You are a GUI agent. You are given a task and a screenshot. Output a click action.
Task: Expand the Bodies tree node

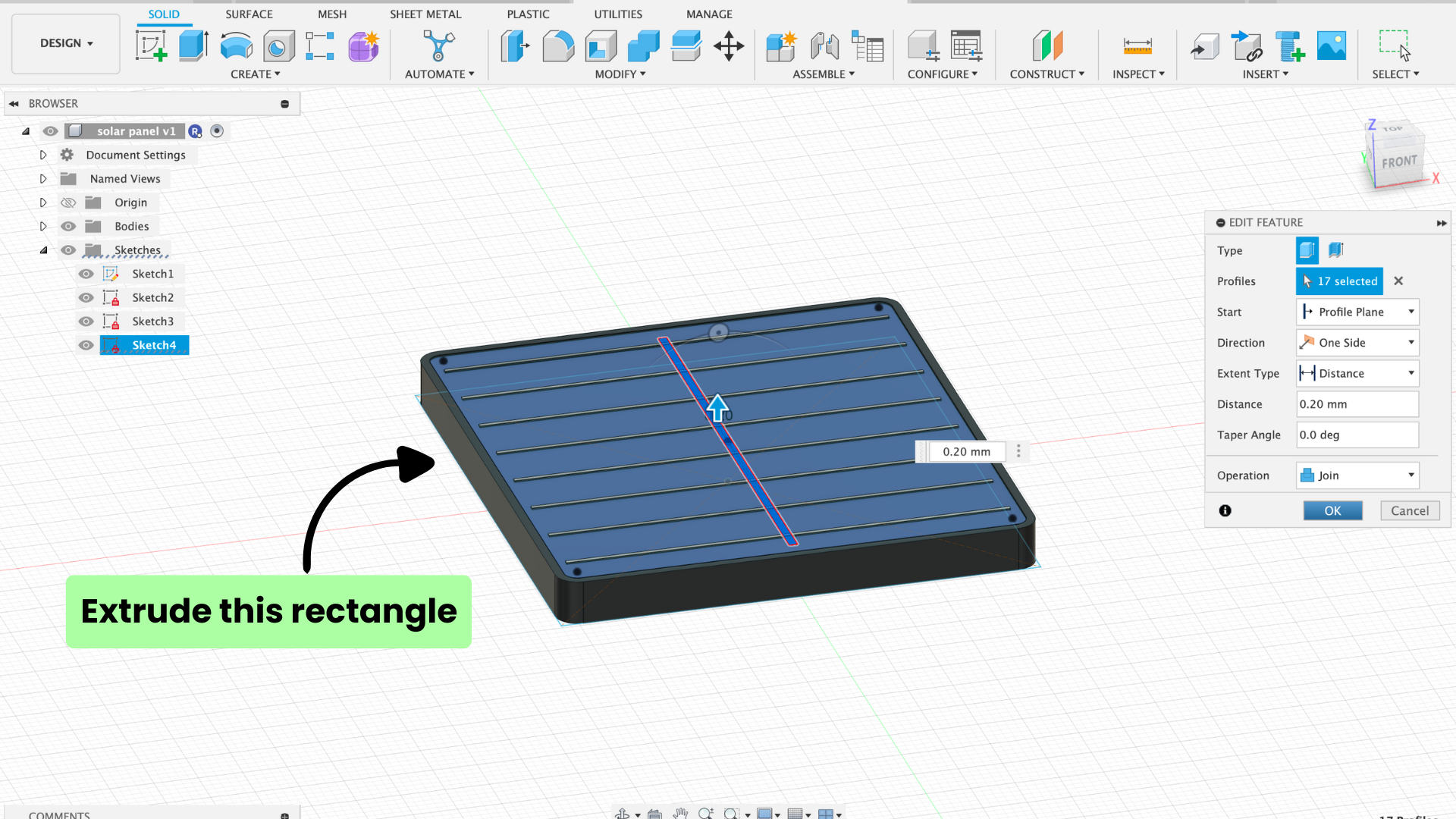43,227
